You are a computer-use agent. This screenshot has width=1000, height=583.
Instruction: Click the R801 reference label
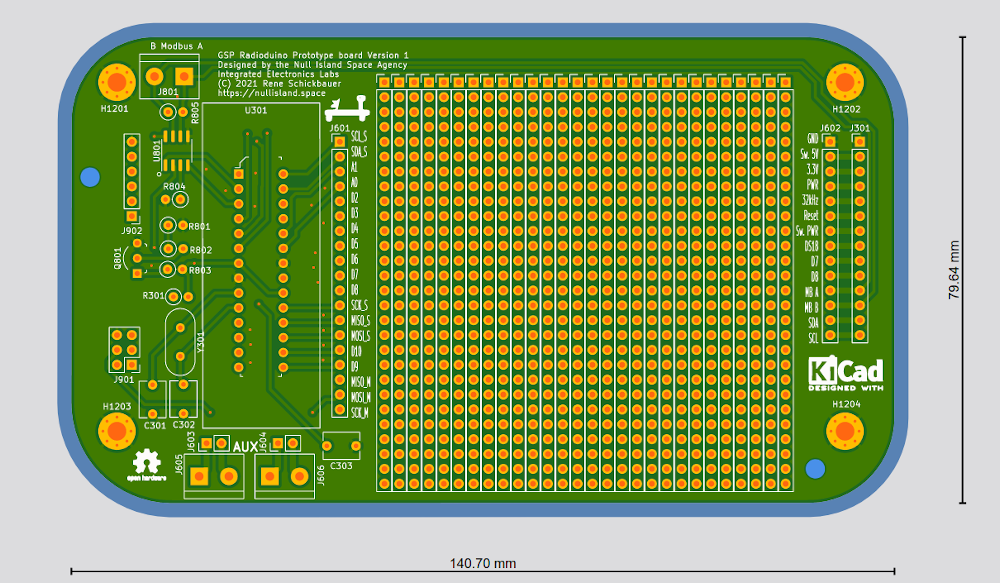(x=199, y=226)
